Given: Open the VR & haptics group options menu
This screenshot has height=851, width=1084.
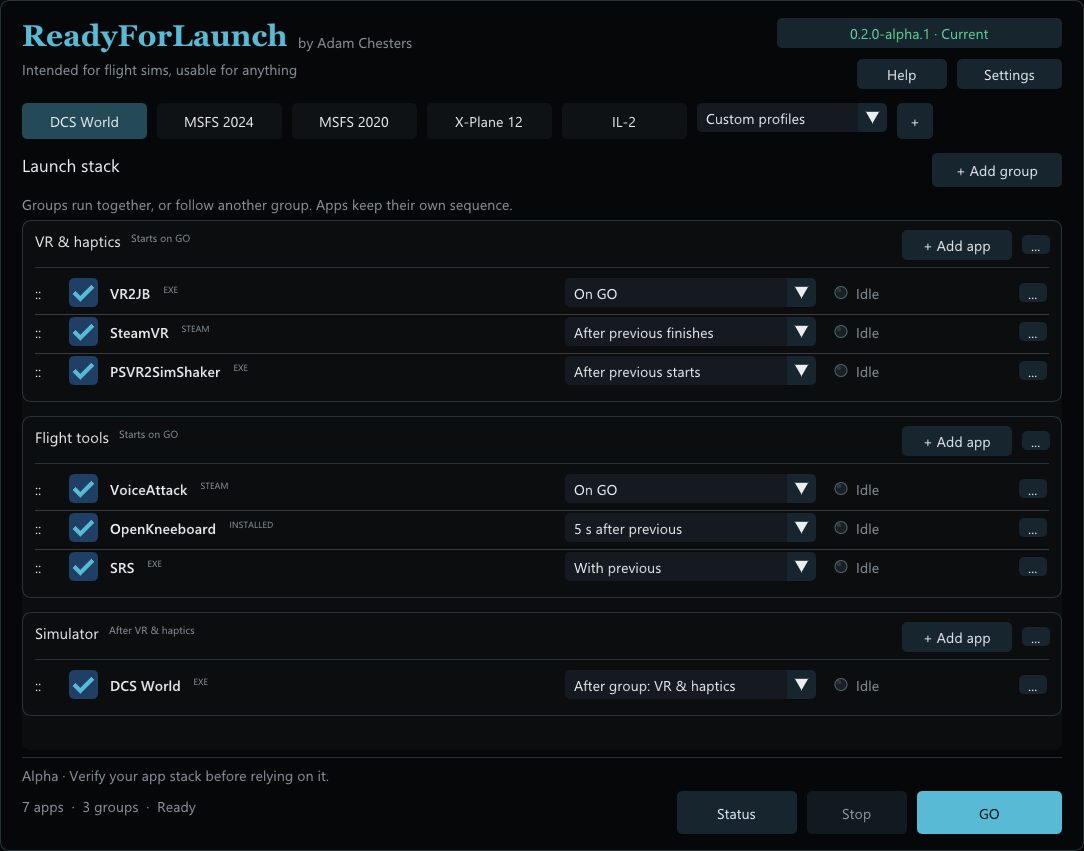Looking at the screenshot, I should [x=1035, y=245].
